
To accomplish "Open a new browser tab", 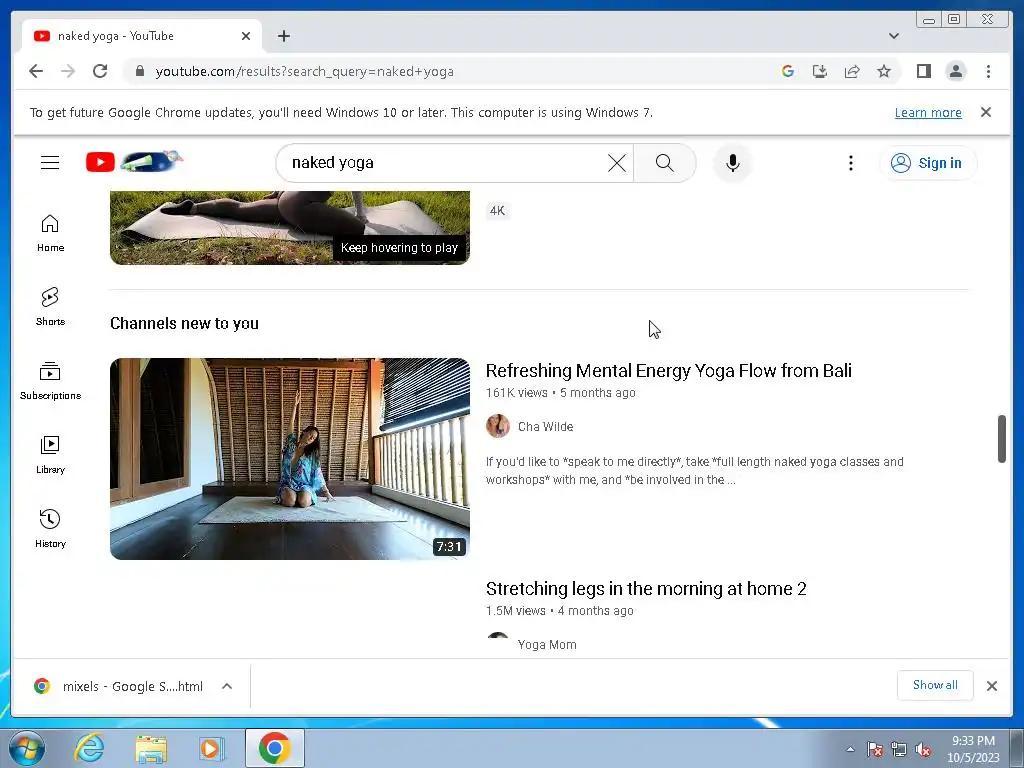I will click(x=283, y=36).
